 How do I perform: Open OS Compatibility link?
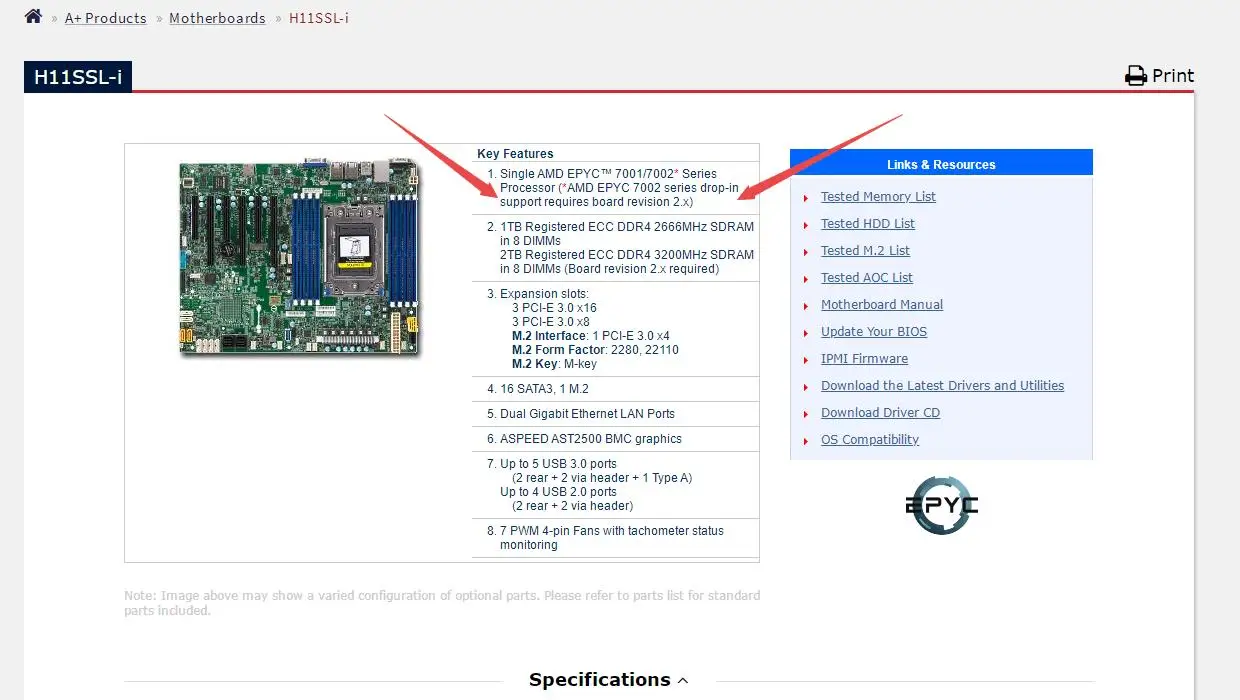pyautogui.click(x=869, y=440)
